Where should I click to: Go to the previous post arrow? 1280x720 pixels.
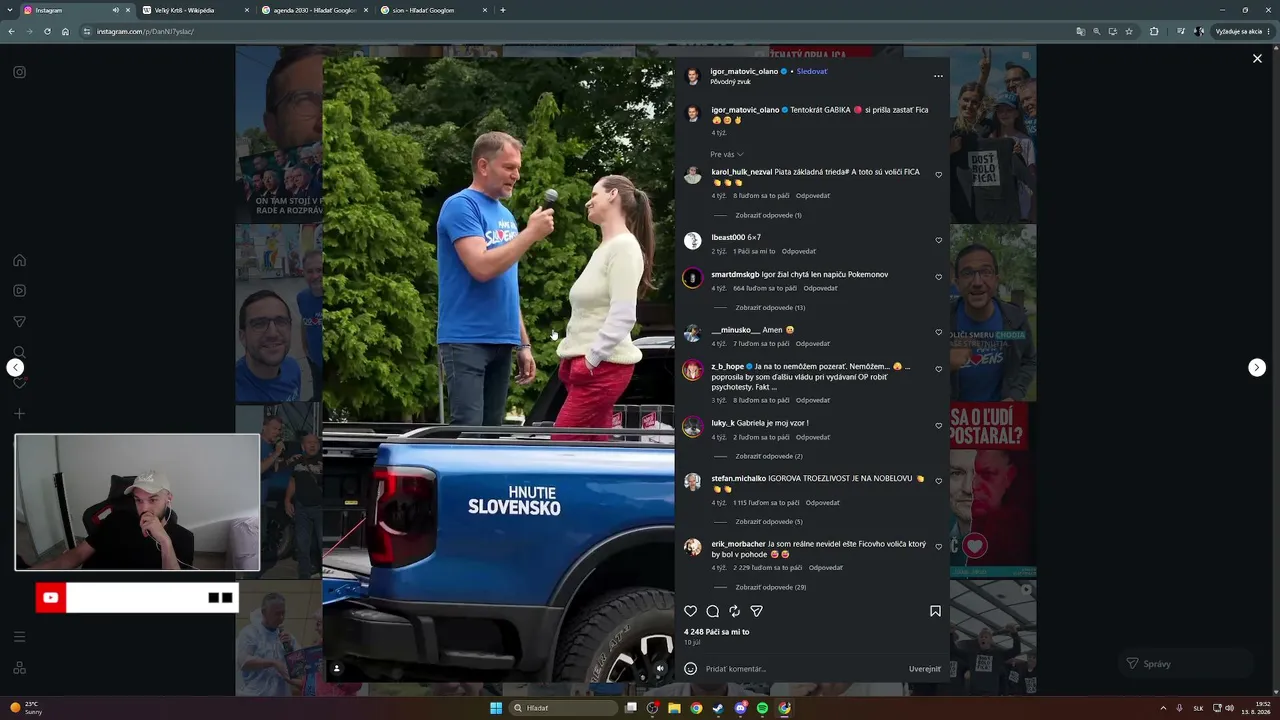(x=15, y=368)
